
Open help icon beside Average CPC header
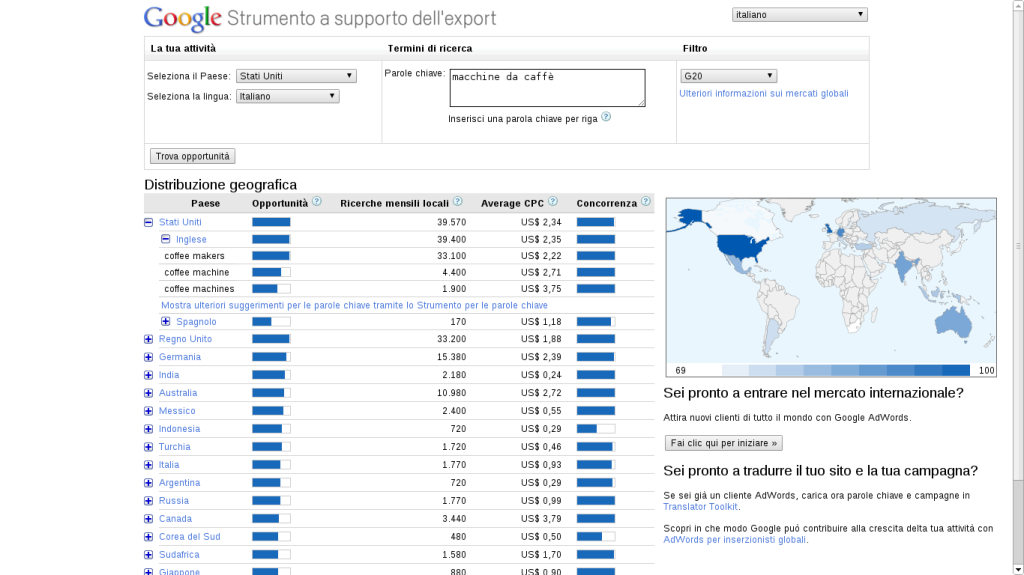pyautogui.click(x=553, y=201)
